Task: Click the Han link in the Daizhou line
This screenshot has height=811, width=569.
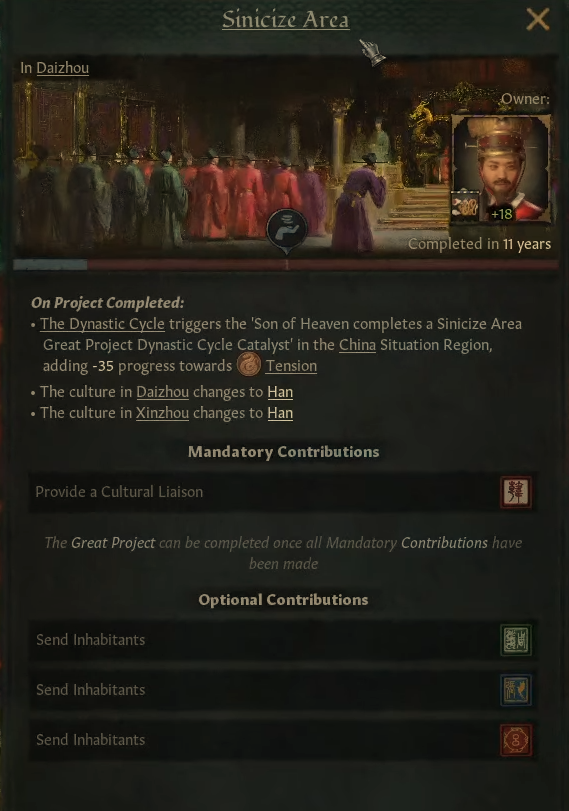Action: pos(280,392)
